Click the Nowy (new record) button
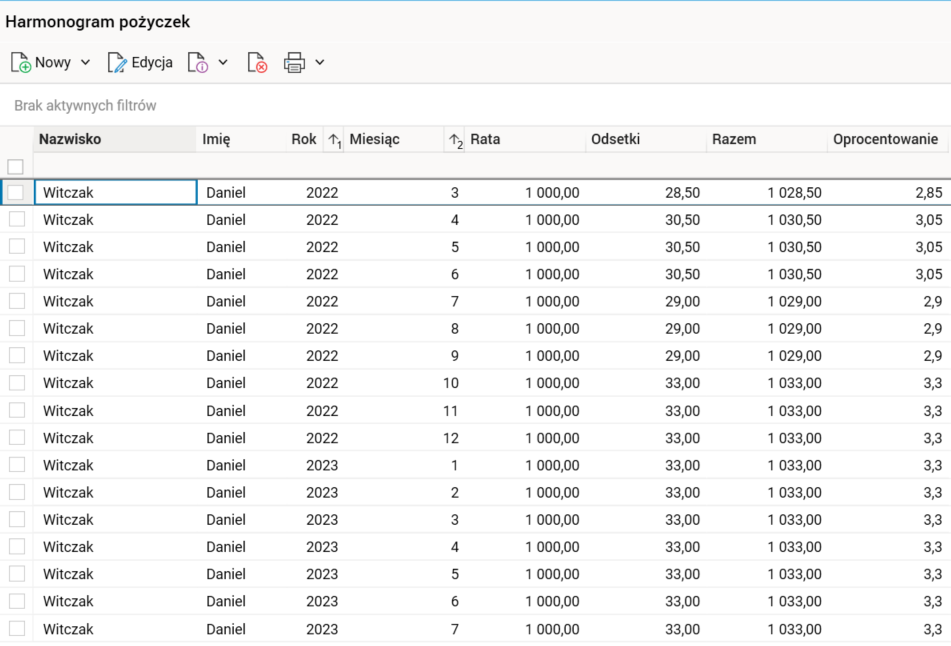Viewport: 951px width, 646px height. (41, 62)
